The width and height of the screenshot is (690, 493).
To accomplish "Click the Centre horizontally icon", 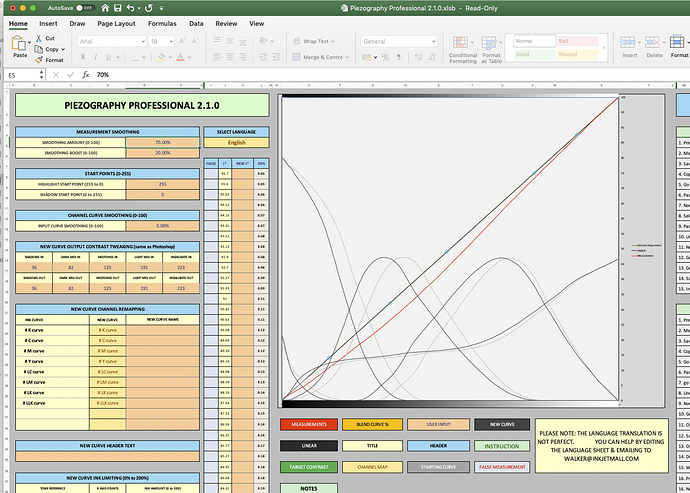I will click(x=230, y=57).
